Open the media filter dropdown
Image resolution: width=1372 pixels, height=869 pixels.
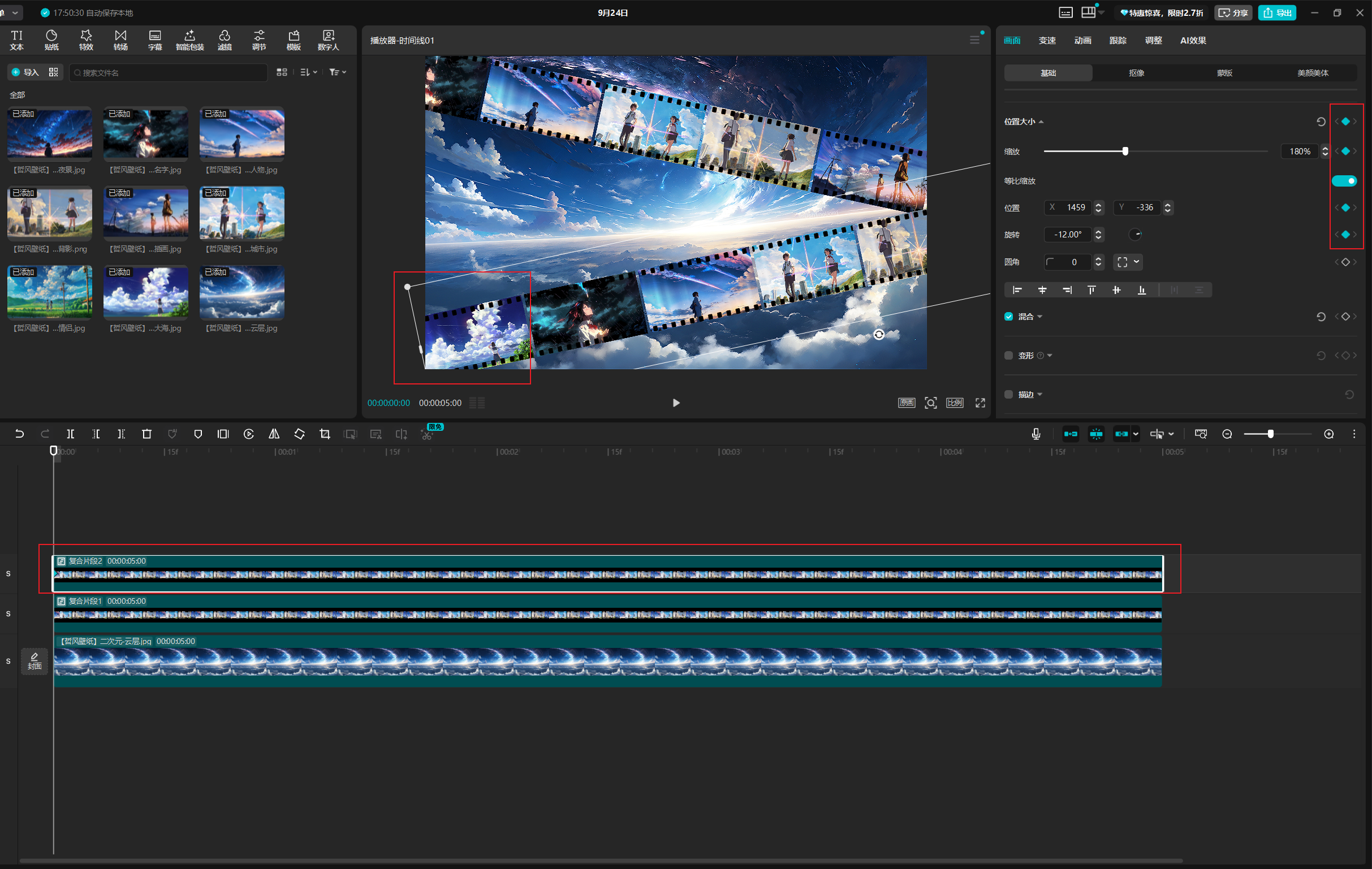pyautogui.click(x=338, y=72)
